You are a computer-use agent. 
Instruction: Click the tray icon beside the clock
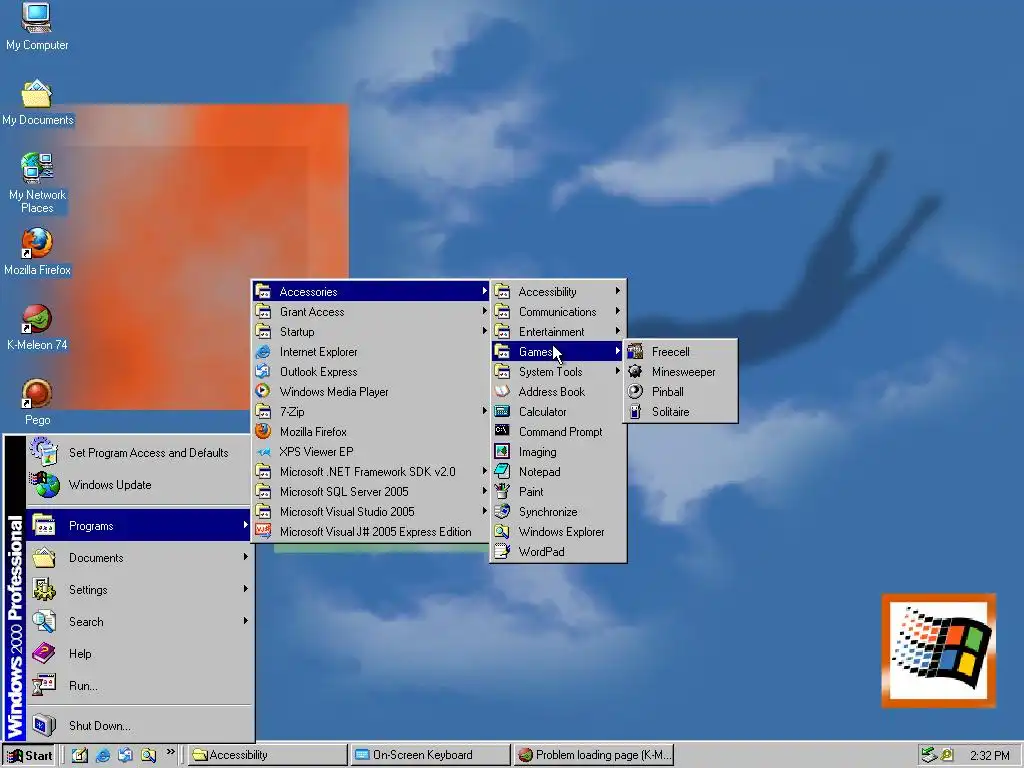coord(947,756)
